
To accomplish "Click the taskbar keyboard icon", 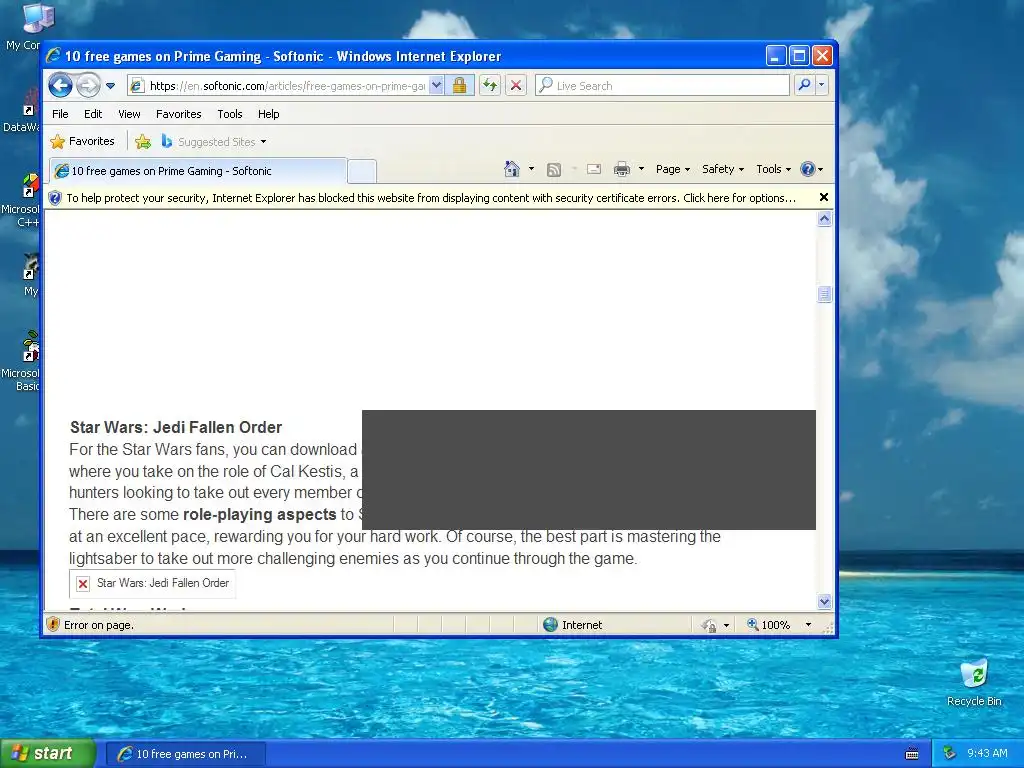I will 912,754.
